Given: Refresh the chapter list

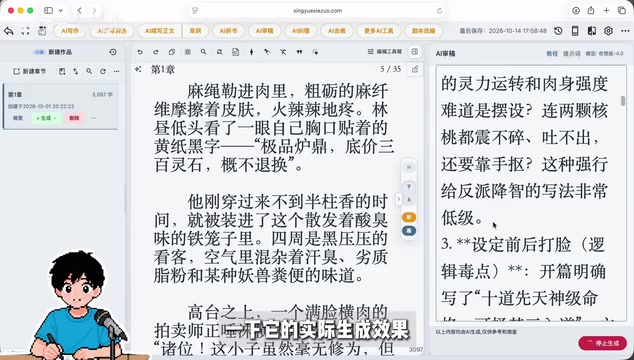Looking at the screenshot, I should click(x=103, y=71).
